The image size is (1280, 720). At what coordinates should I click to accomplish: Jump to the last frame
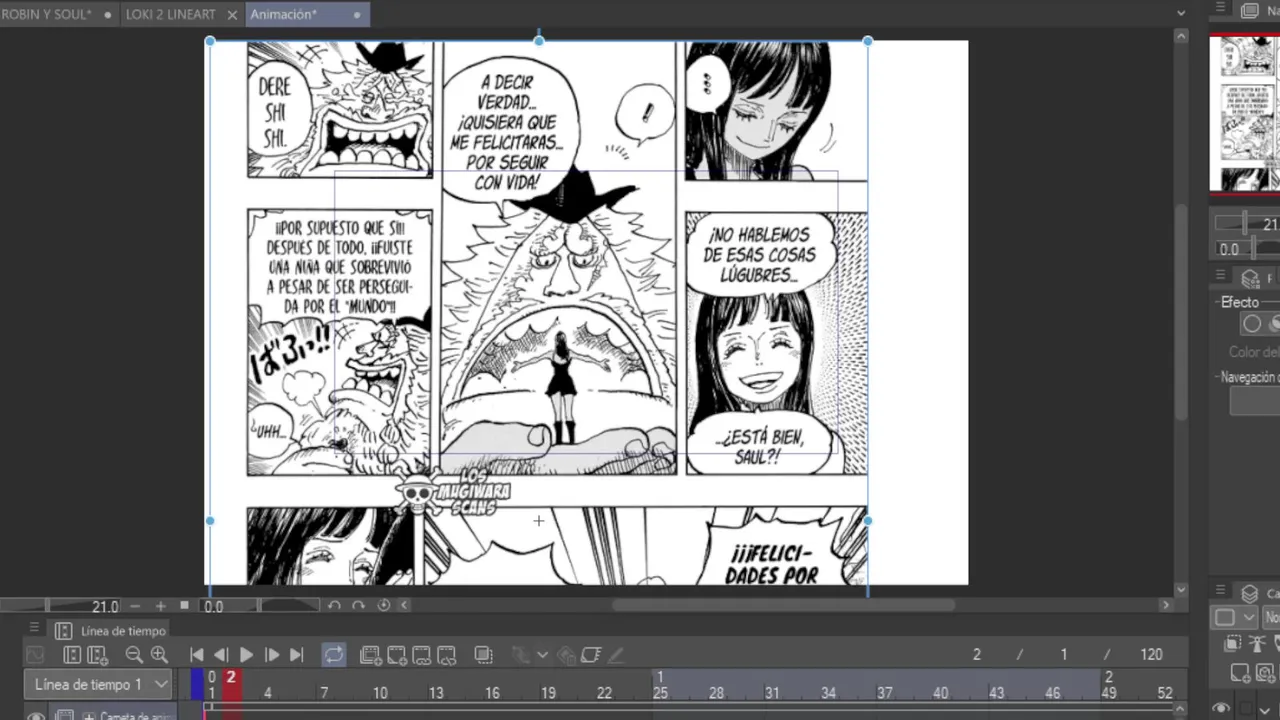click(x=296, y=655)
